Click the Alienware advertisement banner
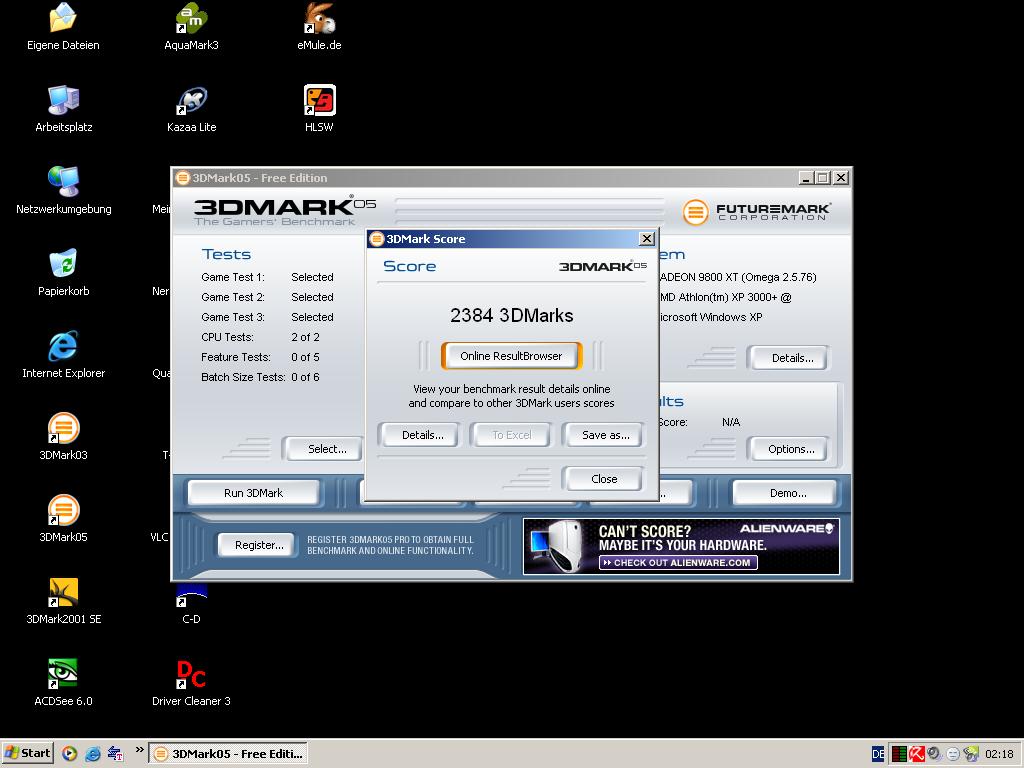 click(681, 547)
